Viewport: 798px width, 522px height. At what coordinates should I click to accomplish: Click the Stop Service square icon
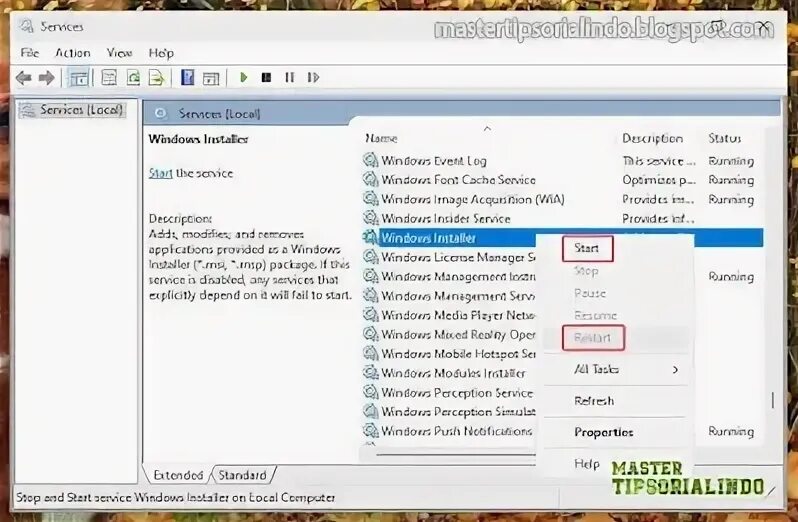coord(266,77)
